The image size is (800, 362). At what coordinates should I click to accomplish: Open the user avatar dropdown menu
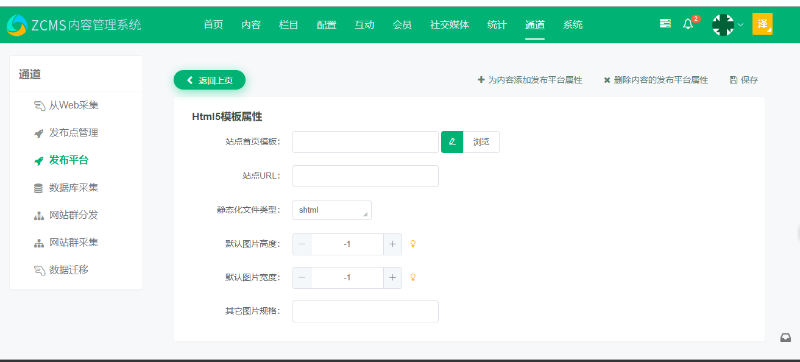pyautogui.click(x=728, y=24)
